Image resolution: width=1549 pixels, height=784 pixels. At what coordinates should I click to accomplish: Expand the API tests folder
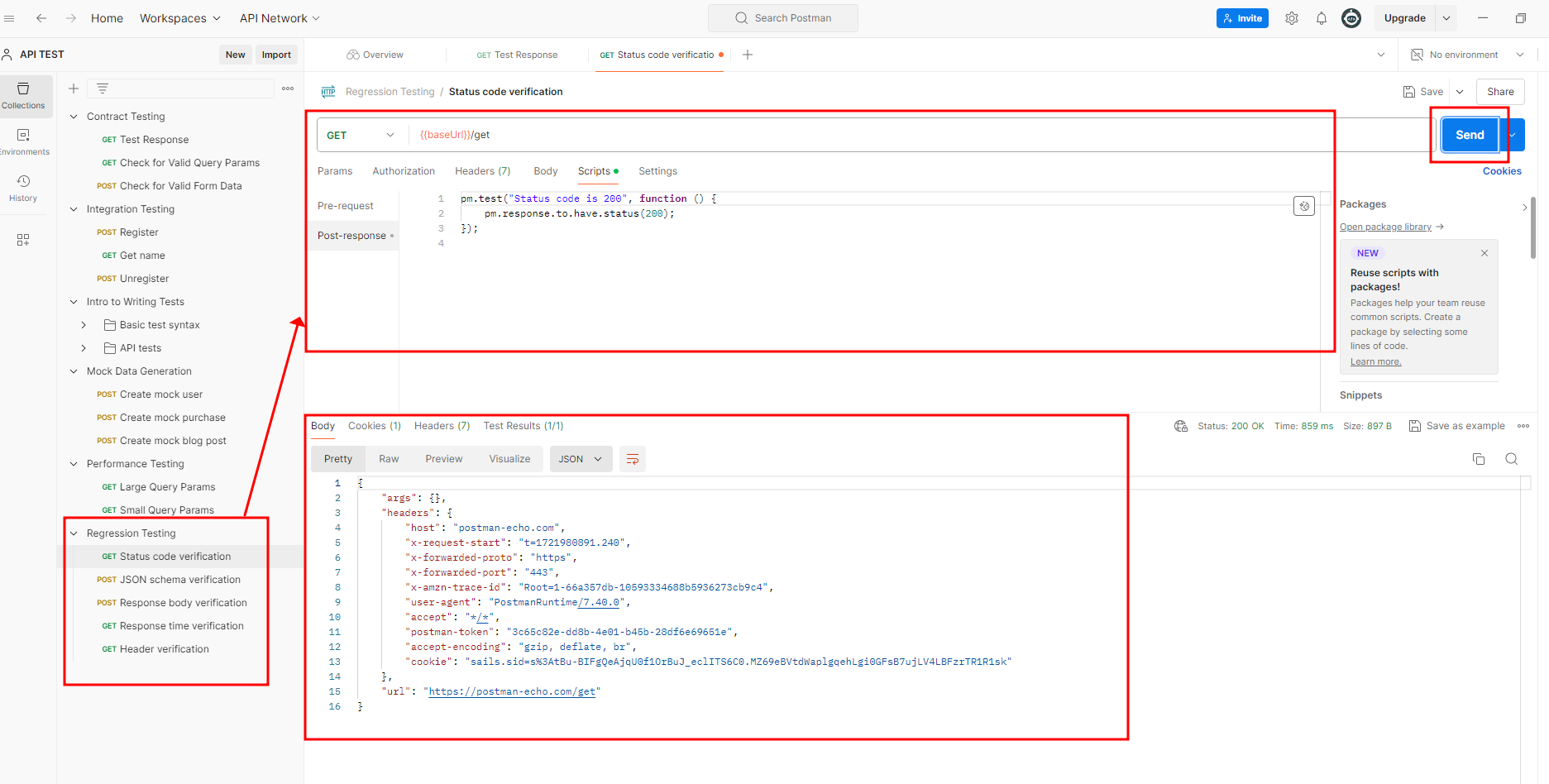[84, 348]
